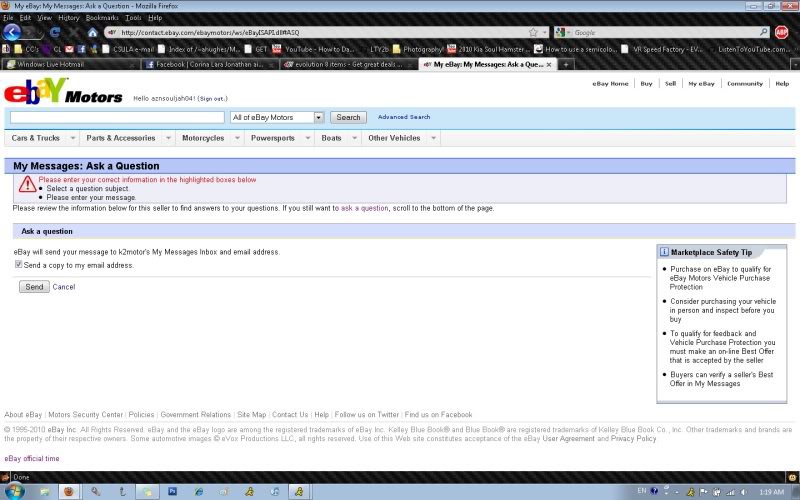The image size is (800, 500).
Task: Open Internet Explorer from the taskbar
Action: coord(198,491)
